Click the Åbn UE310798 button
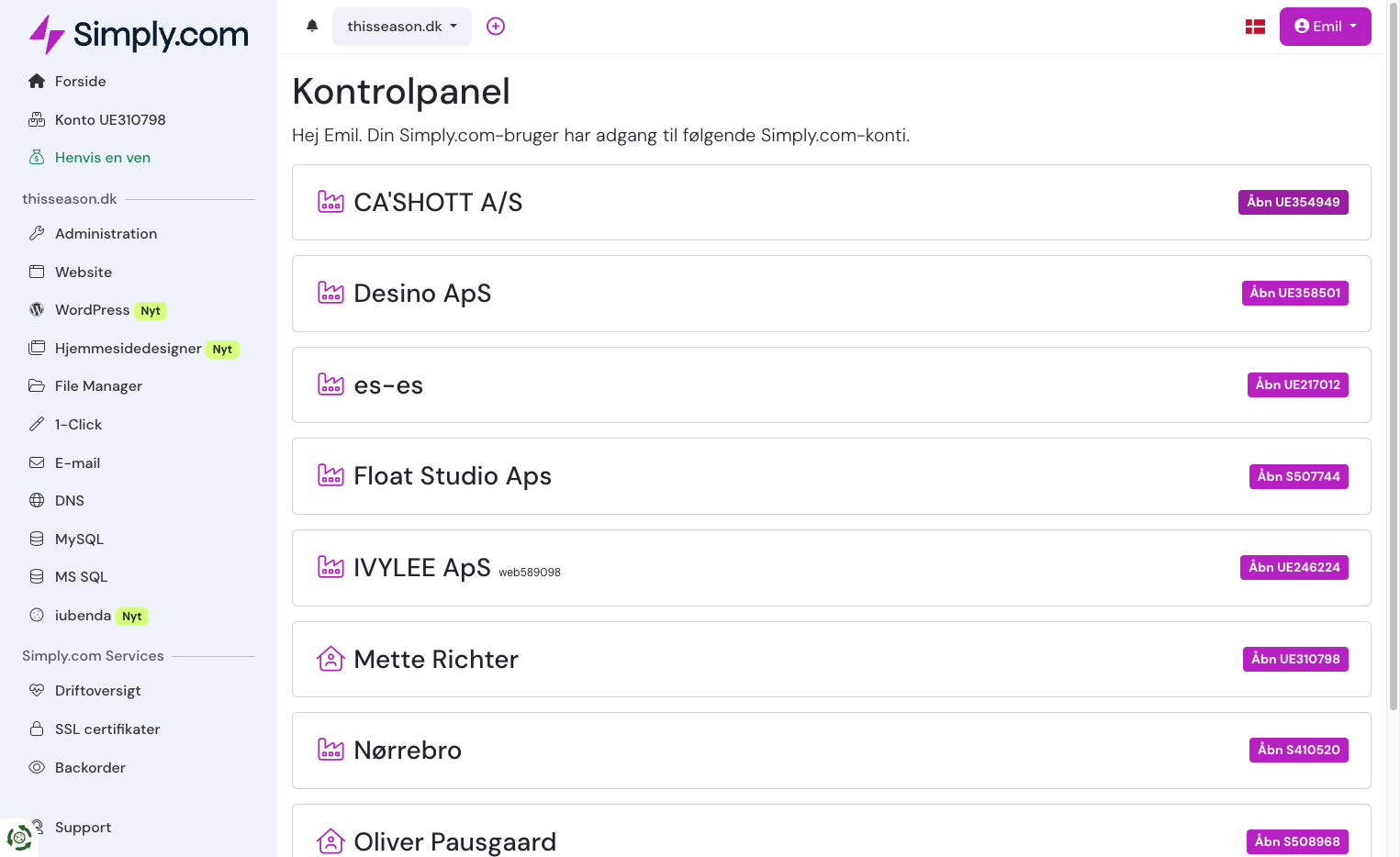Viewport: 1400px width, 857px height. [x=1295, y=659]
